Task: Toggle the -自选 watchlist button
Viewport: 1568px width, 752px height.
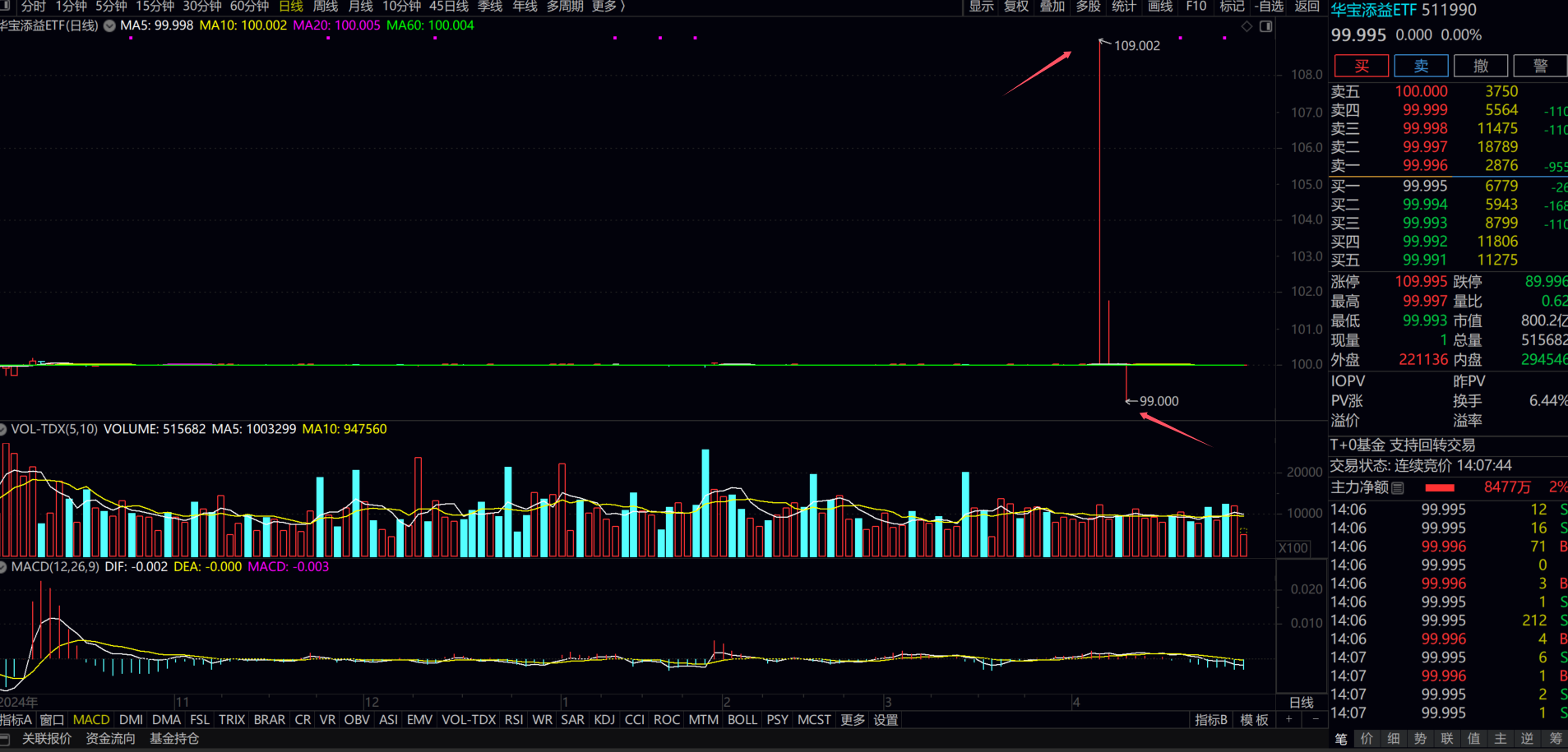Action: click(1270, 7)
